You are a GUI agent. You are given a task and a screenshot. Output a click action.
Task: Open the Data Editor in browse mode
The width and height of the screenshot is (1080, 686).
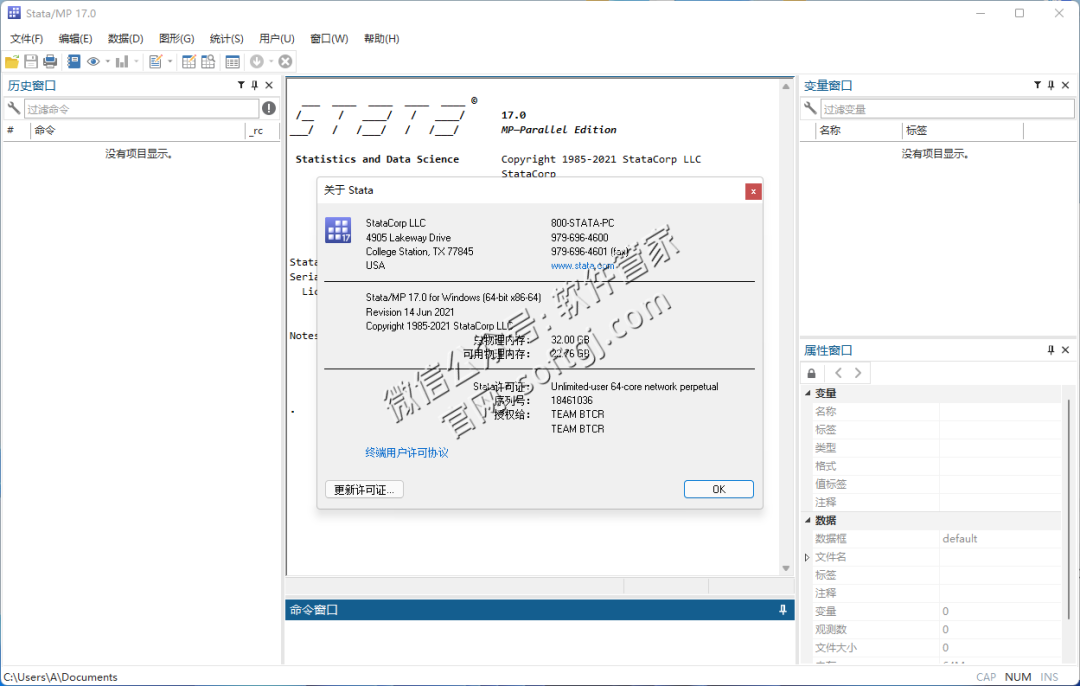point(208,61)
